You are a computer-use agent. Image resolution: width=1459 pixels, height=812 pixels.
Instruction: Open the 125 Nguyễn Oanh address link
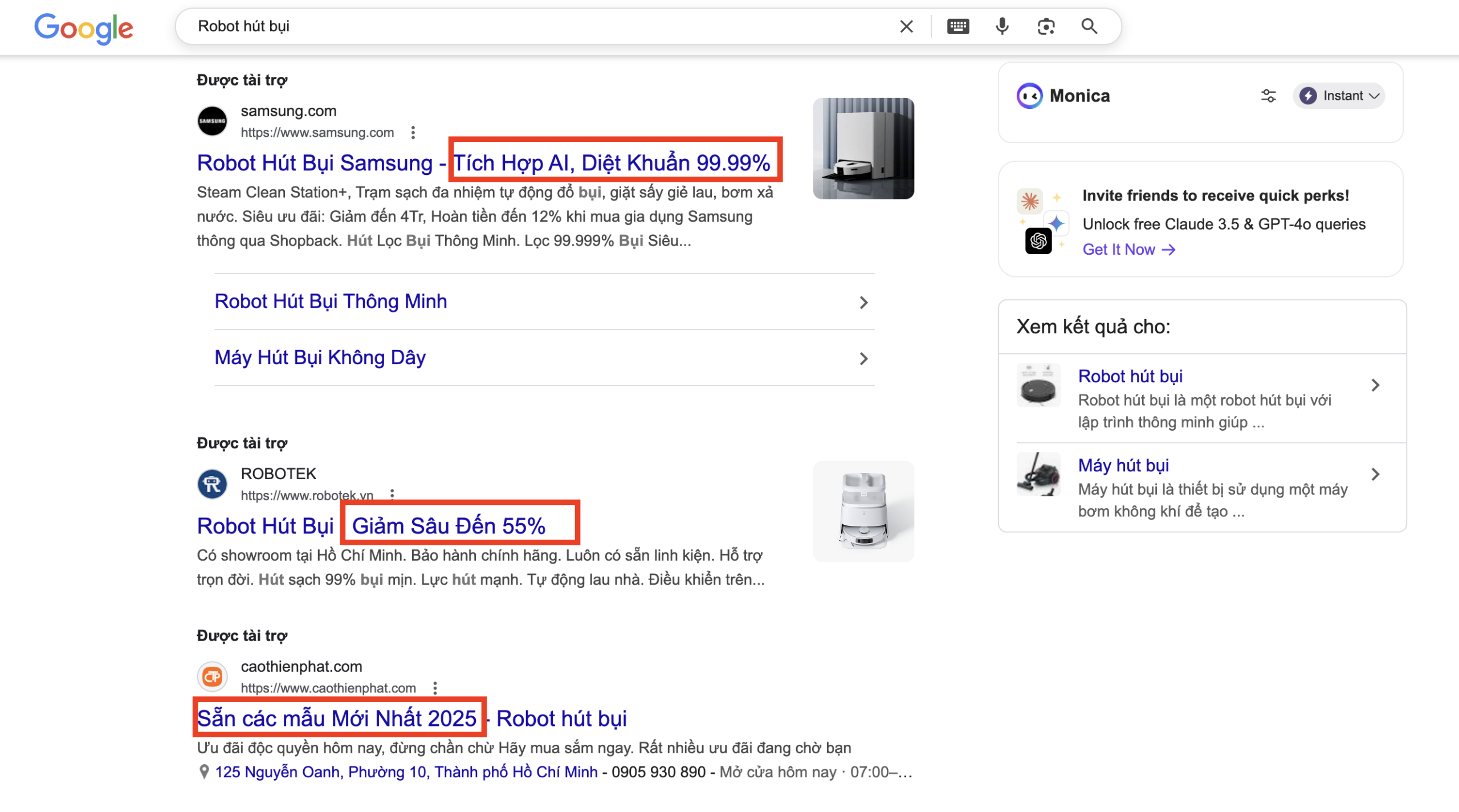click(x=406, y=772)
